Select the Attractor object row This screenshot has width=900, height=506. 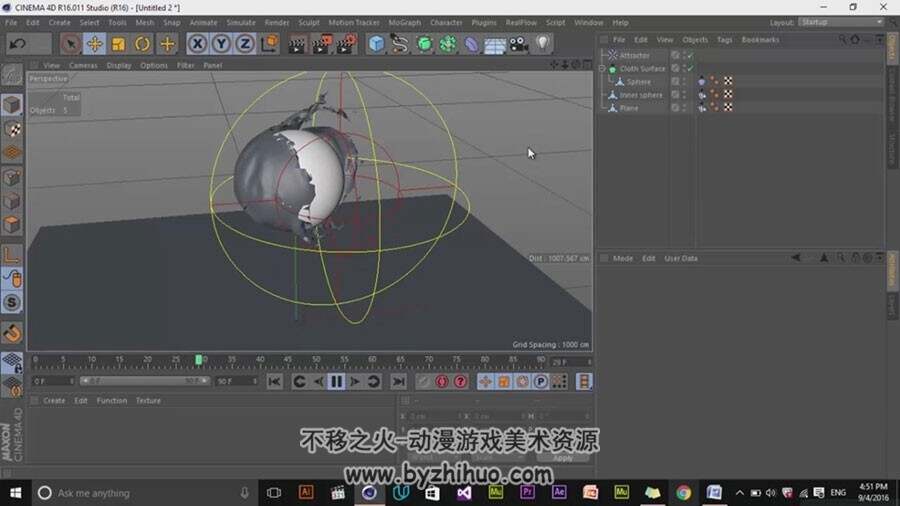tap(634, 55)
